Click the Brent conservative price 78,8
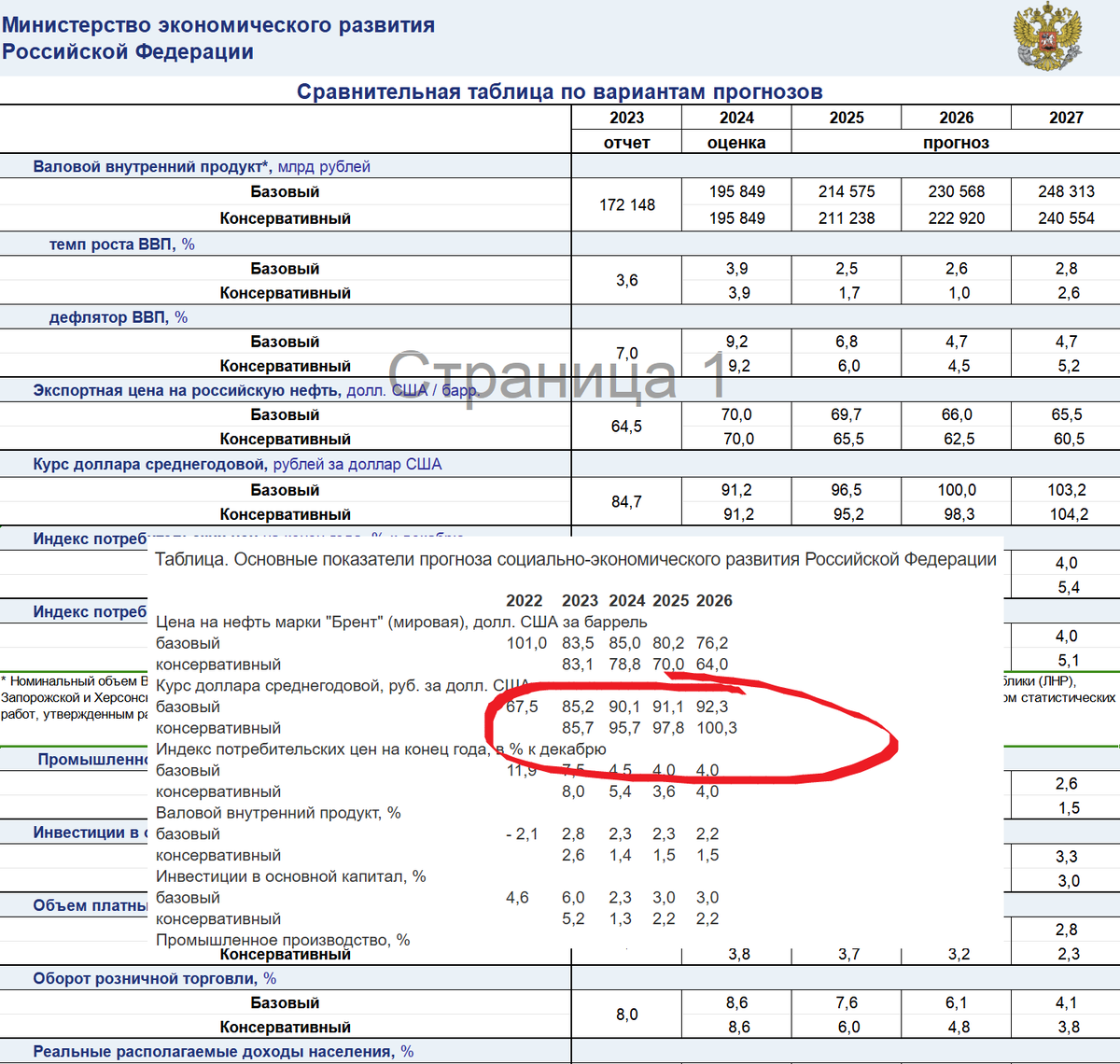The image size is (1120, 1064). point(624,665)
